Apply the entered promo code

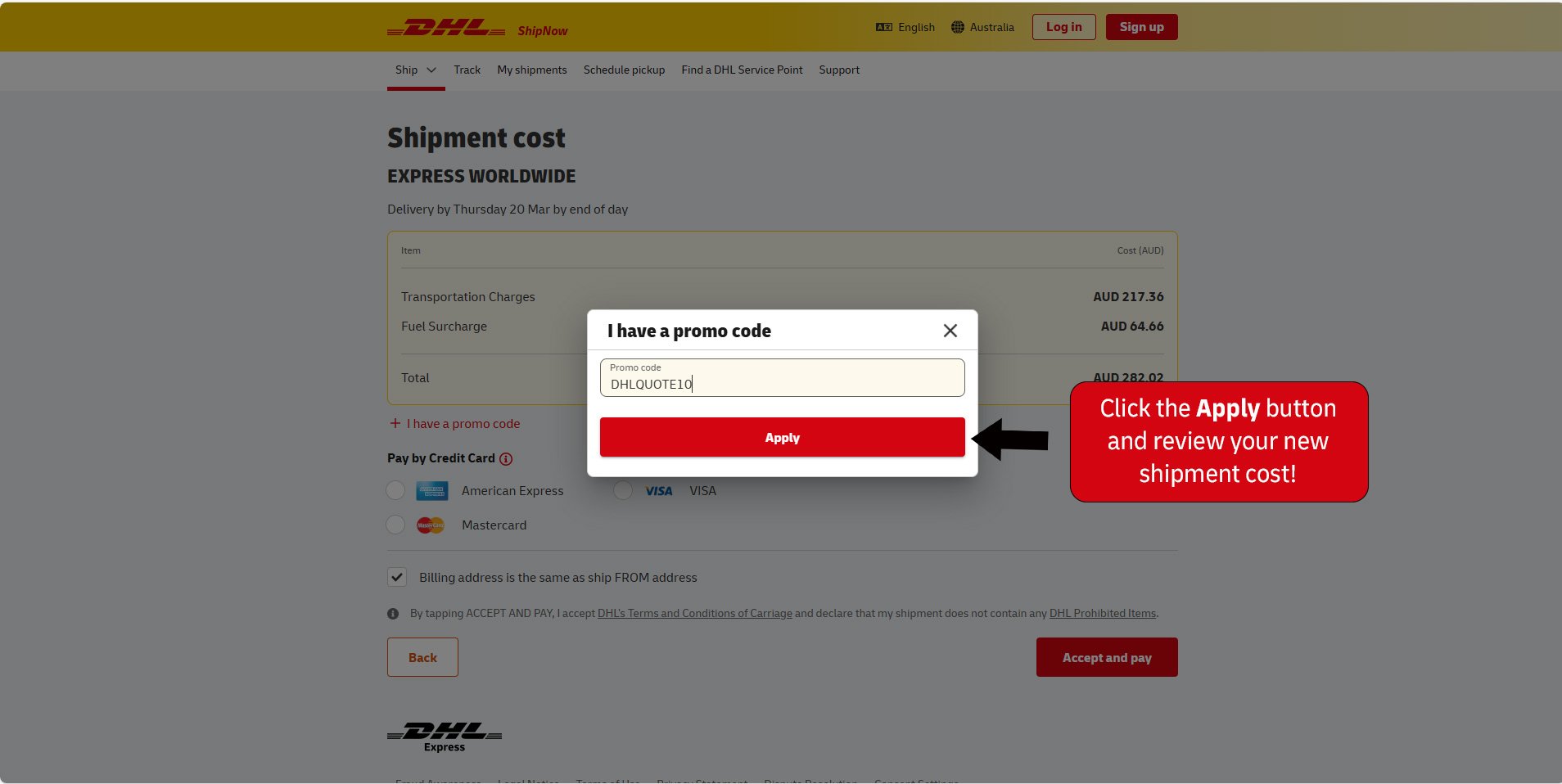tap(783, 437)
